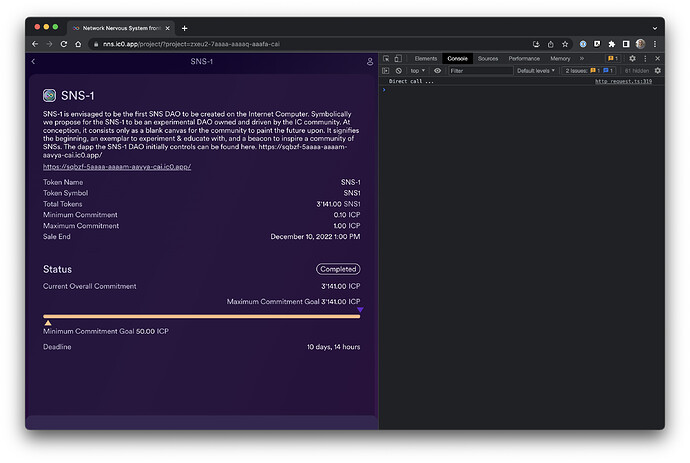Viewport: 690px width, 463px height.
Task: Open http_request.ts:319 source link
Action: click(623, 81)
